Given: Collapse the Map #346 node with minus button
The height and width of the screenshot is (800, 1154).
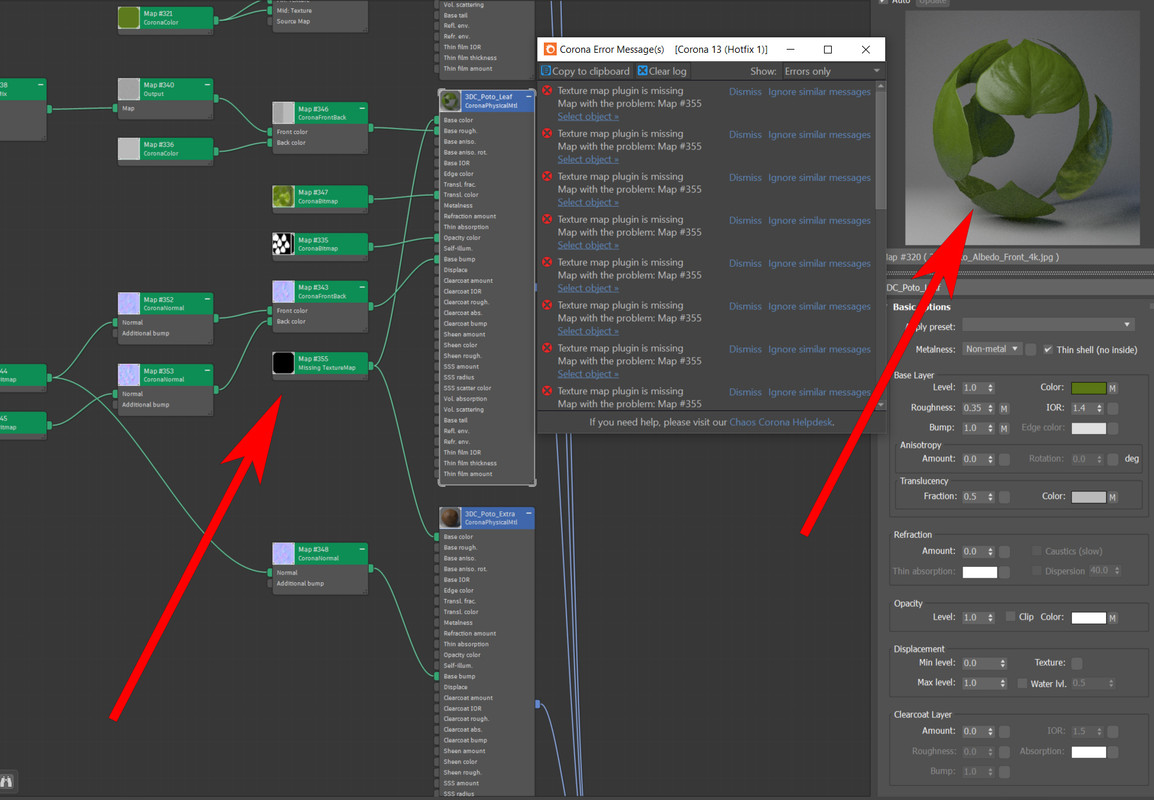Looking at the screenshot, I should click(362, 108).
